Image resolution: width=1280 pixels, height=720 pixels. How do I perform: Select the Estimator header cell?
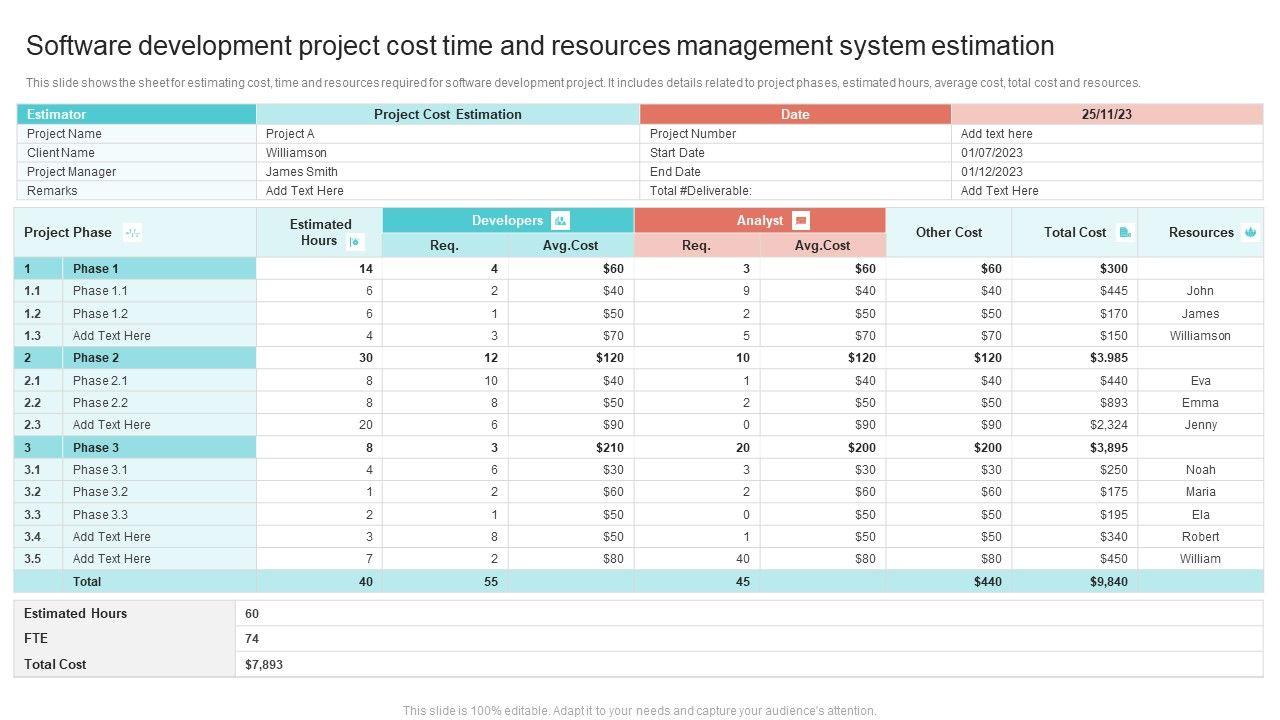click(136, 114)
